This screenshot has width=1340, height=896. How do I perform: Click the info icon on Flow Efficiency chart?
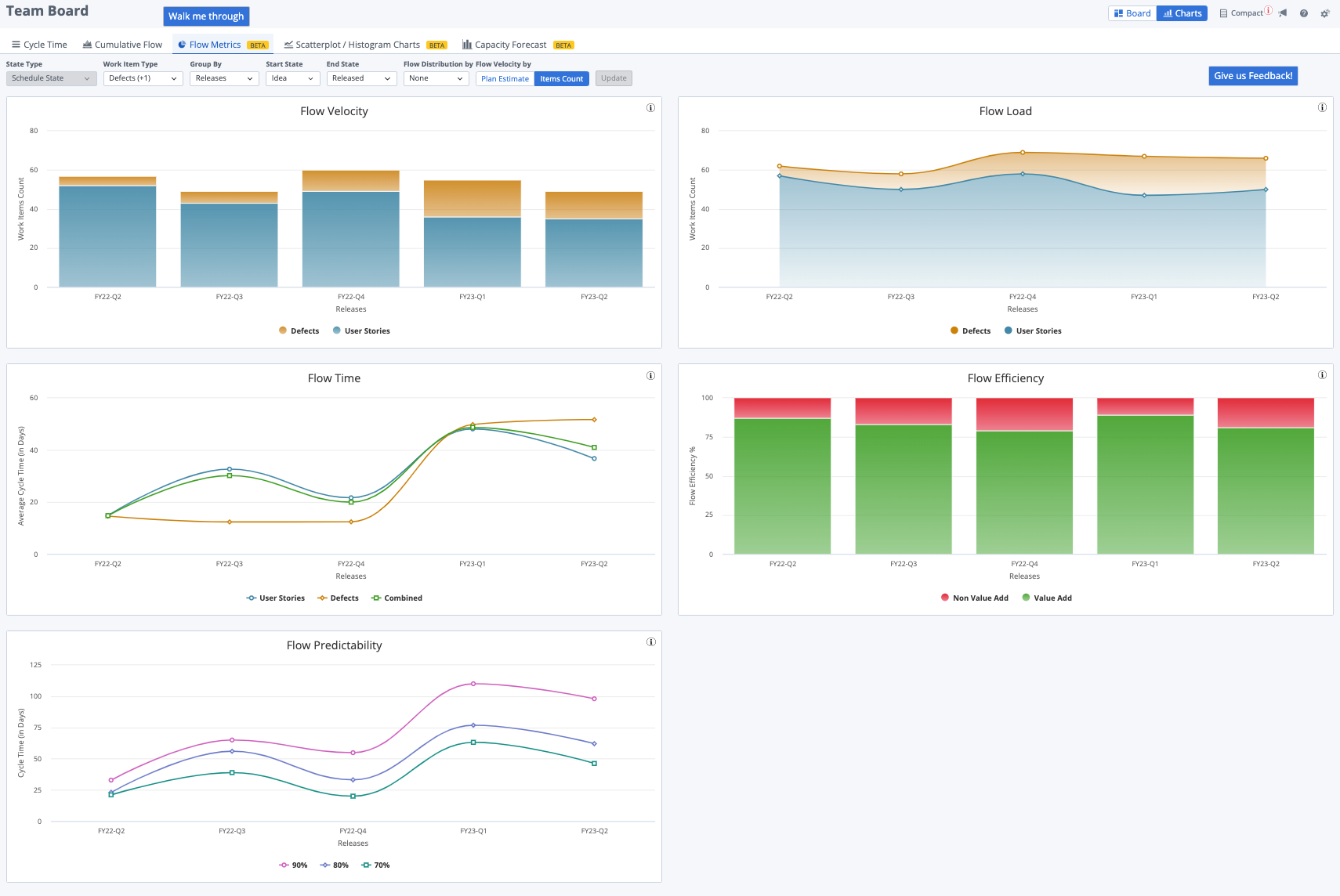(1322, 374)
